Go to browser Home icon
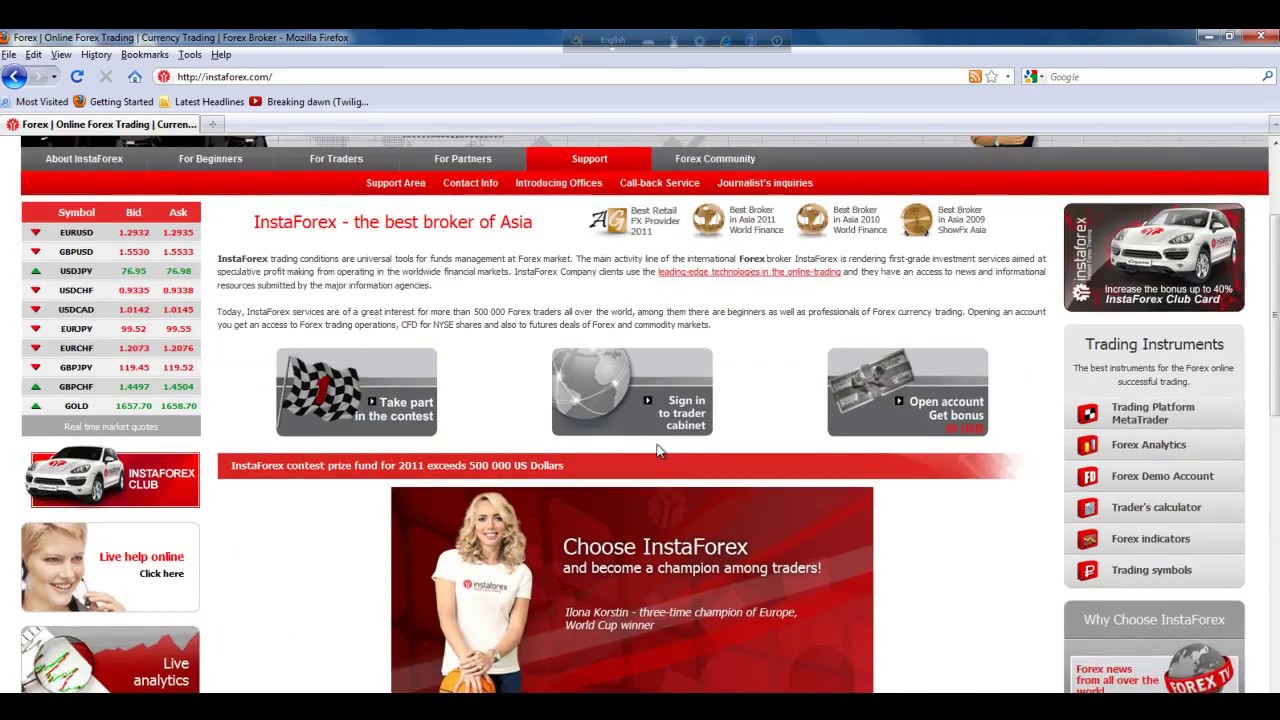Image resolution: width=1280 pixels, height=720 pixels. (x=135, y=77)
